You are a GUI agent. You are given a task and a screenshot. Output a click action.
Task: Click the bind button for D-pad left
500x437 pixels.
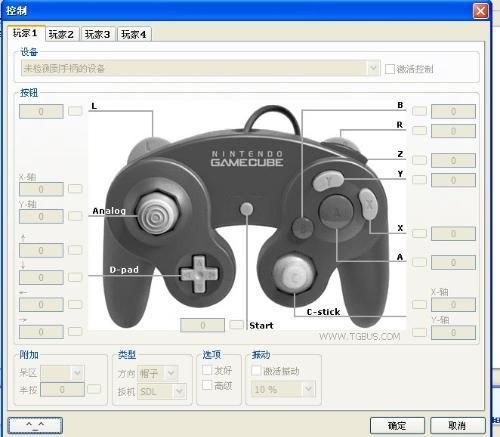pos(75,304)
